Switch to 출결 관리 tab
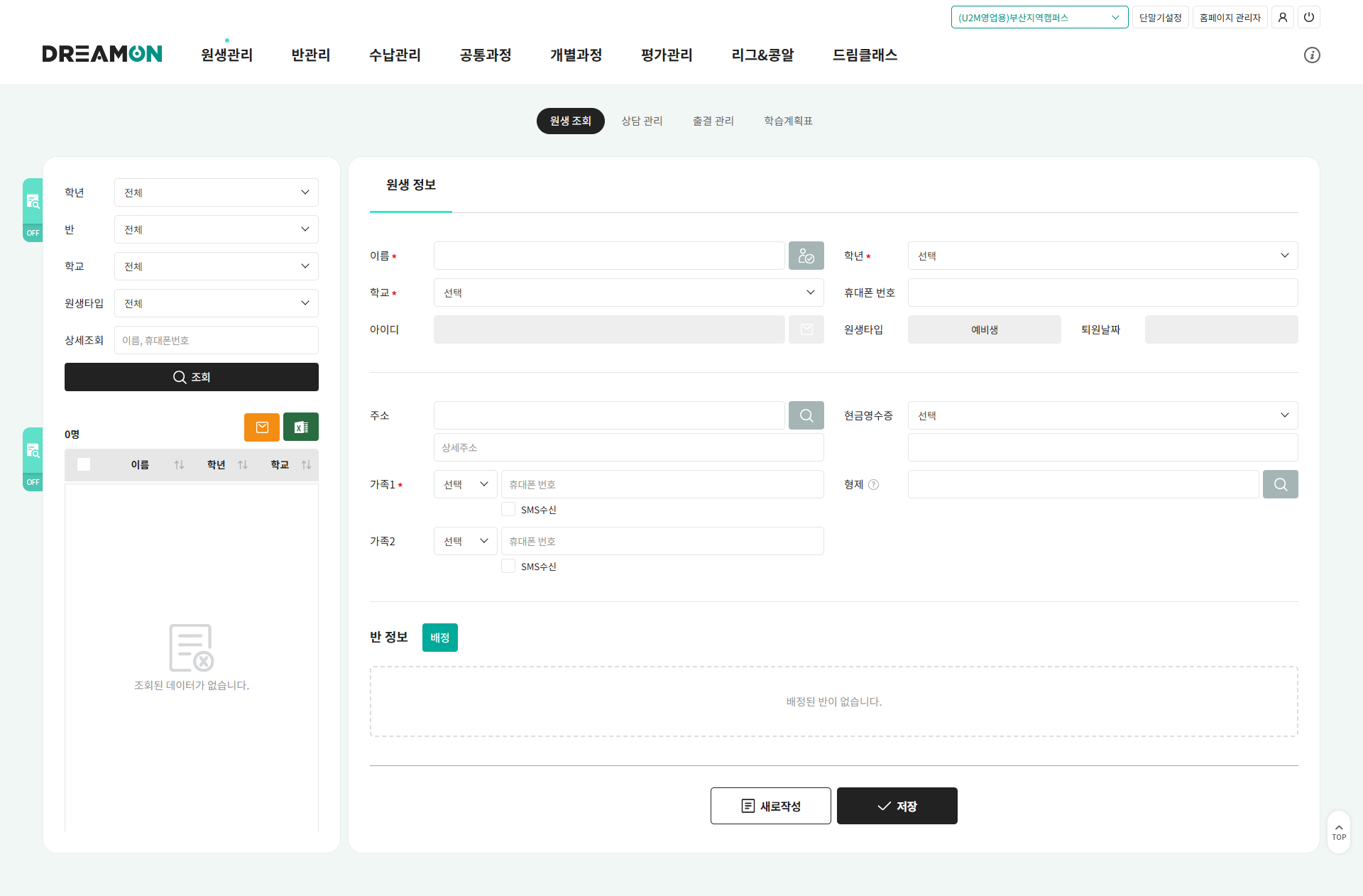The width and height of the screenshot is (1363, 896). pos(713,121)
